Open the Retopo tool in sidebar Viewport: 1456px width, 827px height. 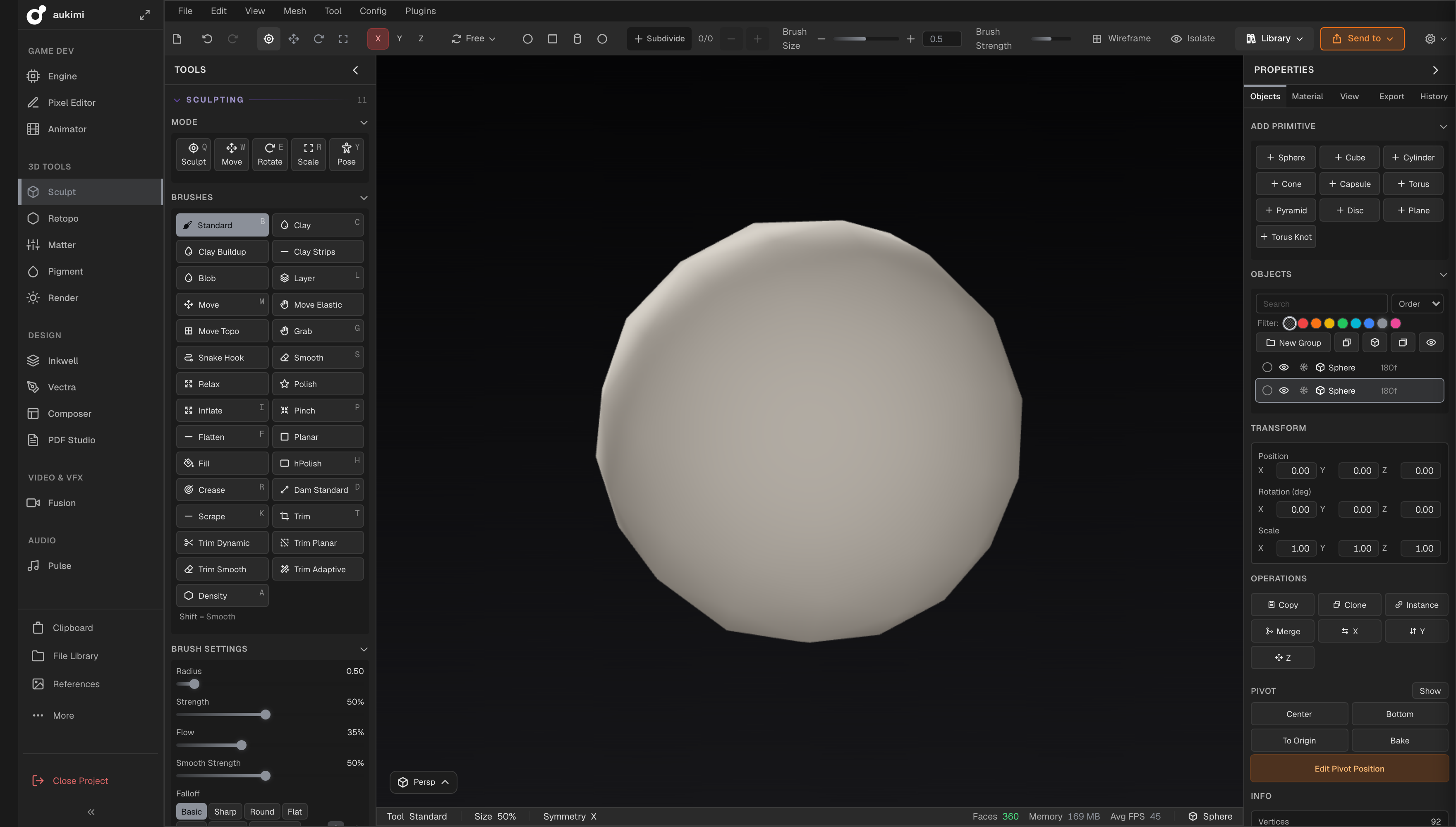63,219
